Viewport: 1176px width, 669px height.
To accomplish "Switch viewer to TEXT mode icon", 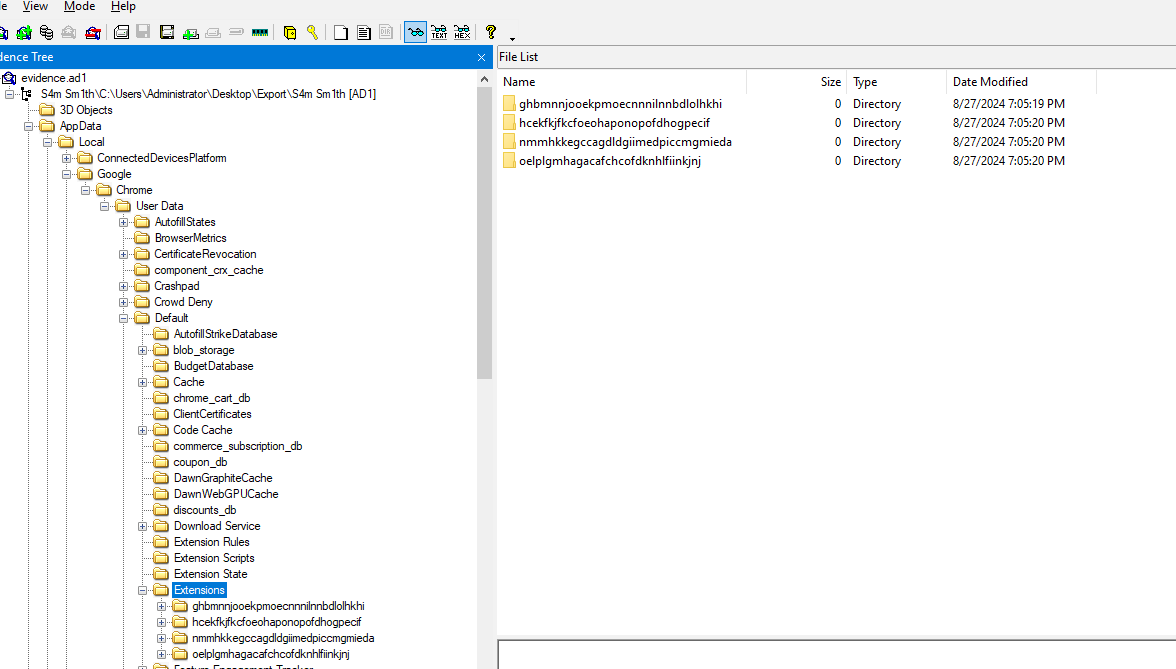I will click(440, 32).
